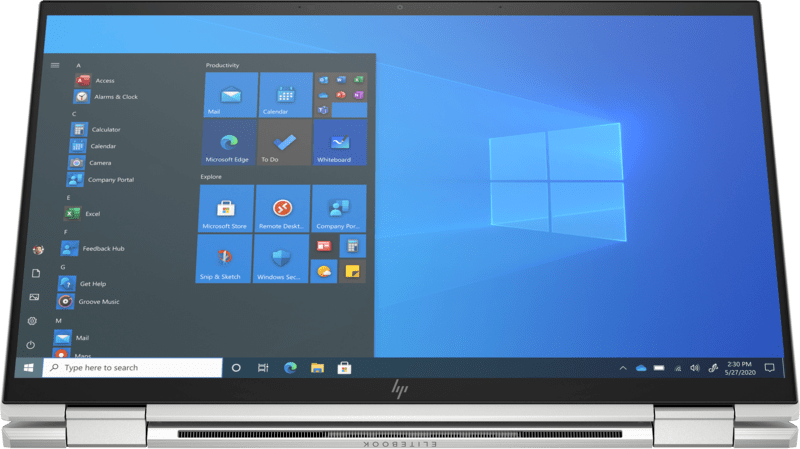Click the battery icon in the tray
Screen dimensions: 800x449
(659, 368)
